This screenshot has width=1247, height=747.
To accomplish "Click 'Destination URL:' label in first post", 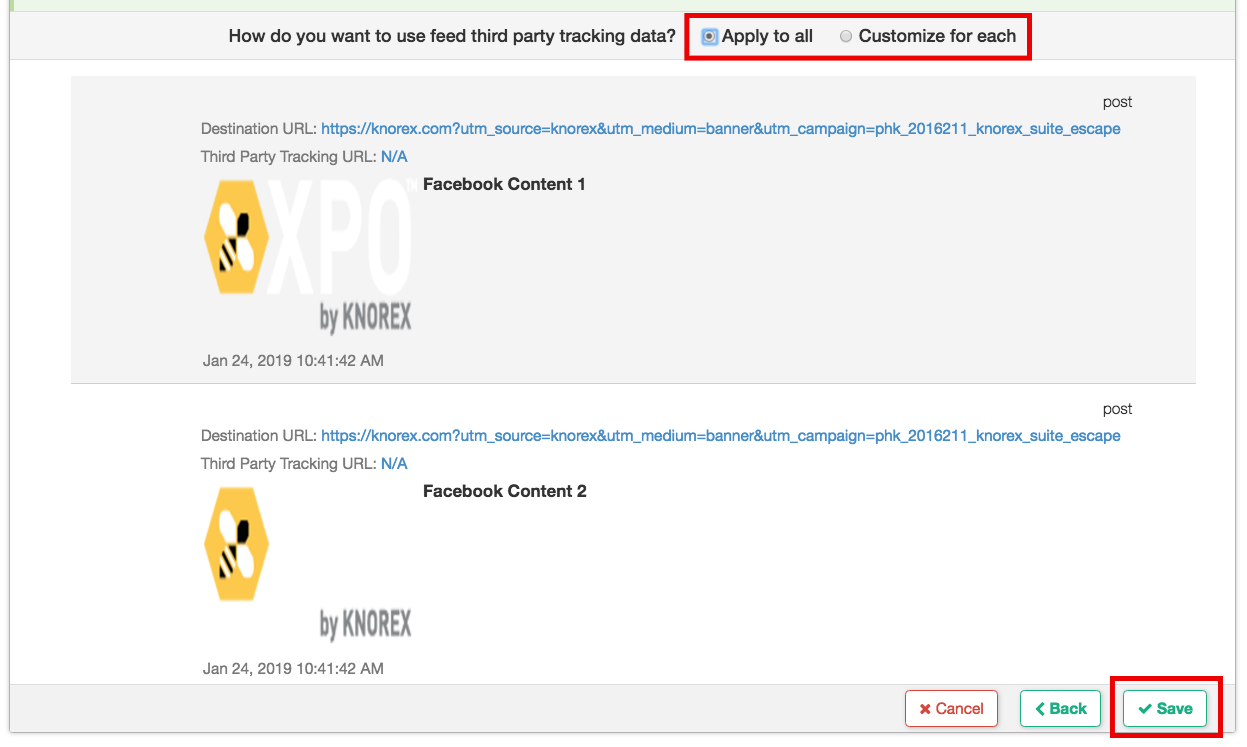I will pos(259,129).
